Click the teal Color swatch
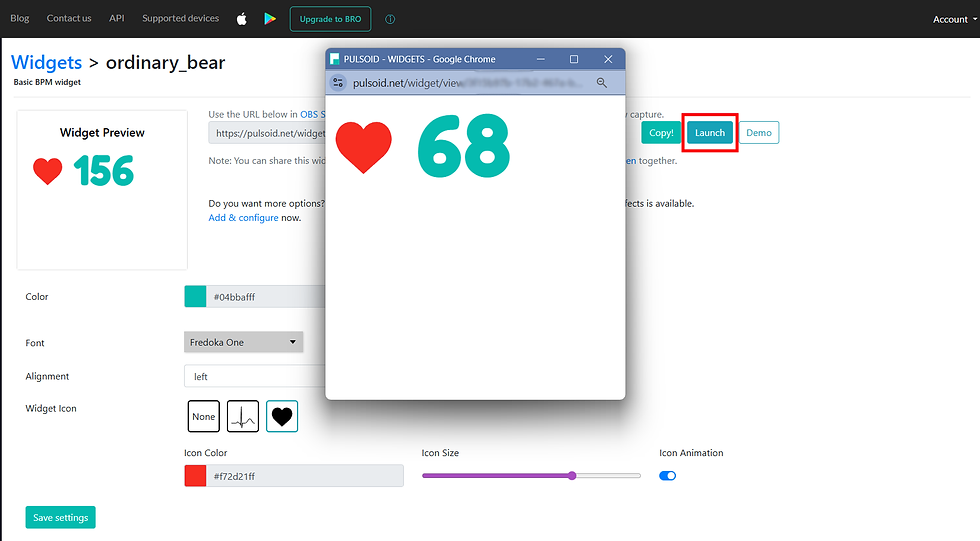This screenshot has width=980, height=541. [195, 297]
